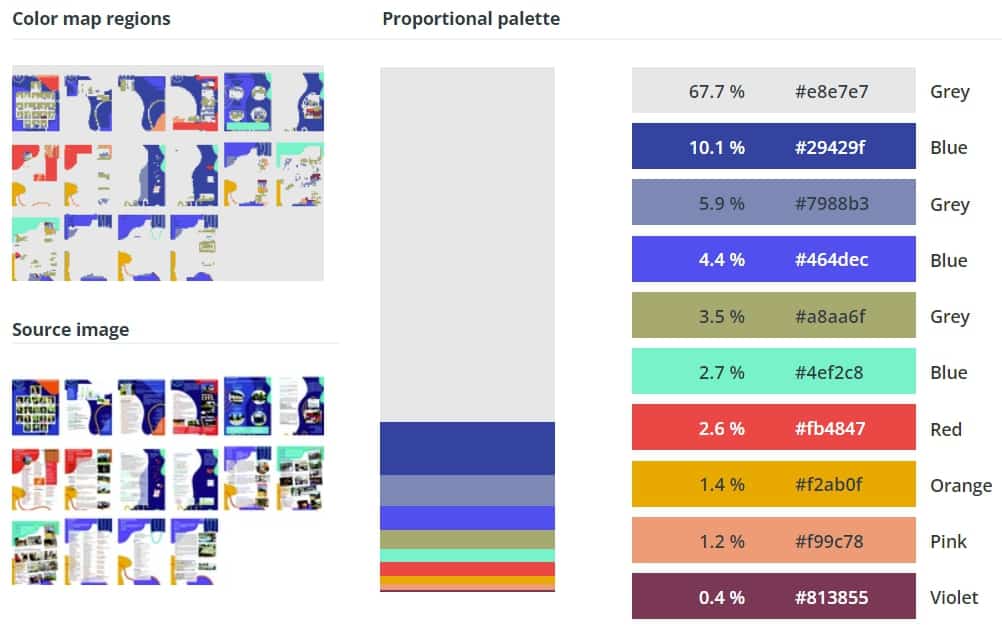Click the Color map regions image
Image resolution: width=1002 pixels, height=626 pixels.
167,173
